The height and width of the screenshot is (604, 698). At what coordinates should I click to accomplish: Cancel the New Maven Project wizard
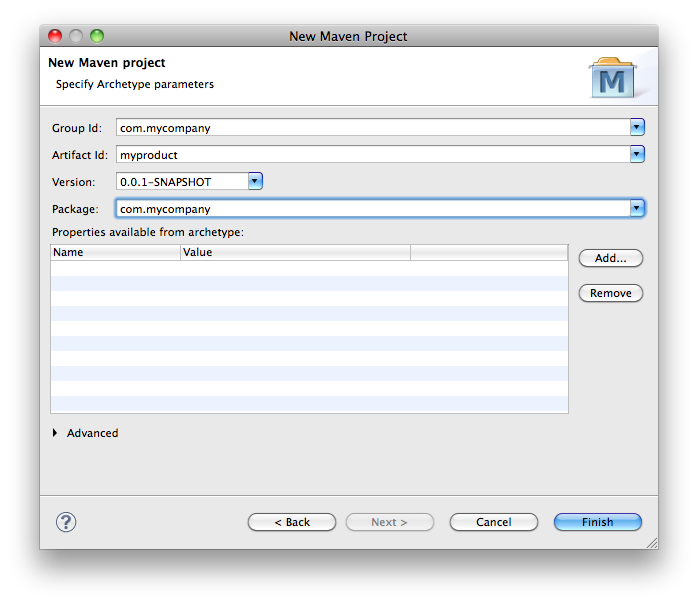(x=494, y=522)
